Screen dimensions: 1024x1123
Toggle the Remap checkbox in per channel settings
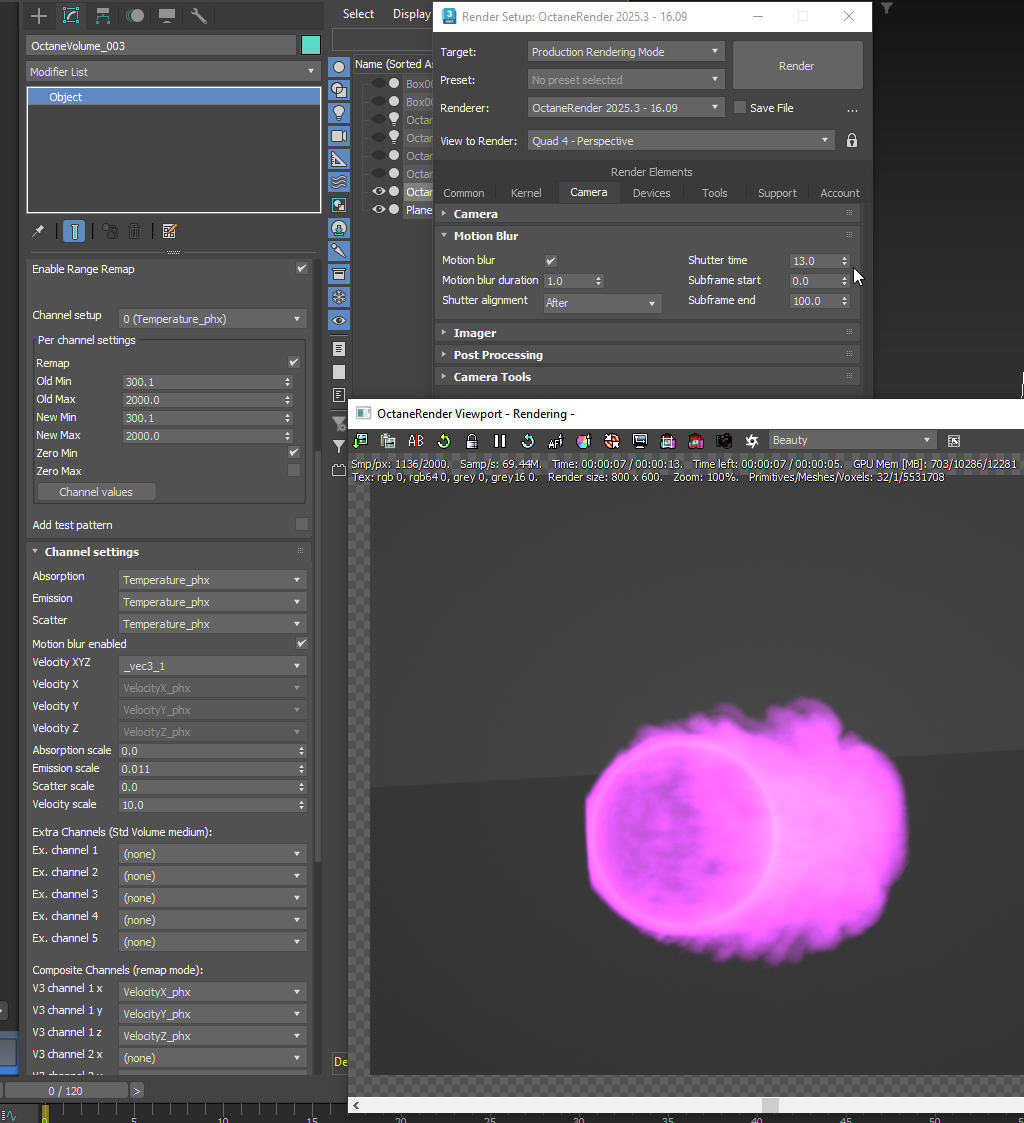(294, 362)
